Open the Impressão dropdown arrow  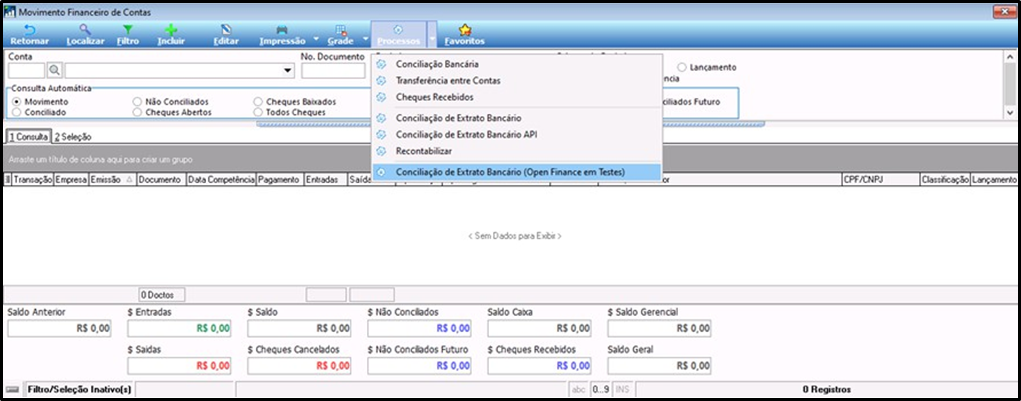[x=316, y=38]
